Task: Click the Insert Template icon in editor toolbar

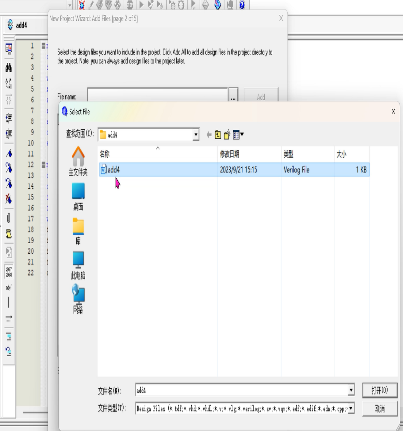Action: (x=9, y=234)
